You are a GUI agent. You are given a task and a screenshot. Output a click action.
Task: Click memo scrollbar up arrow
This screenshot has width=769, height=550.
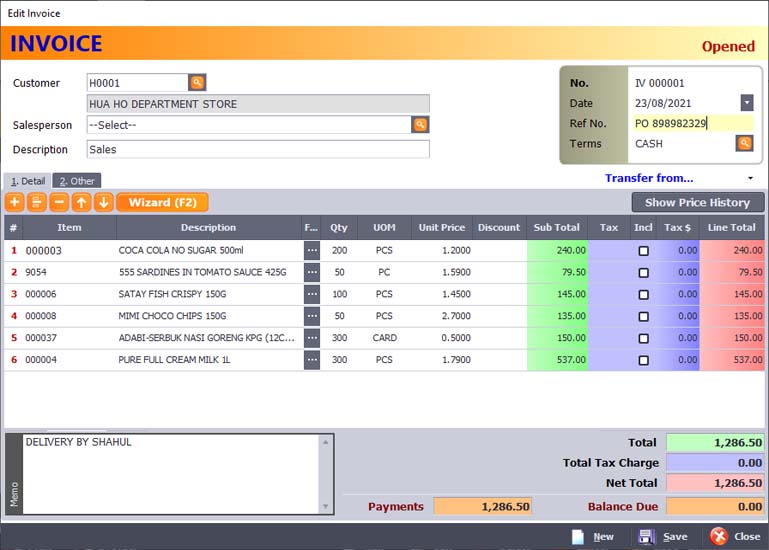click(326, 442)
